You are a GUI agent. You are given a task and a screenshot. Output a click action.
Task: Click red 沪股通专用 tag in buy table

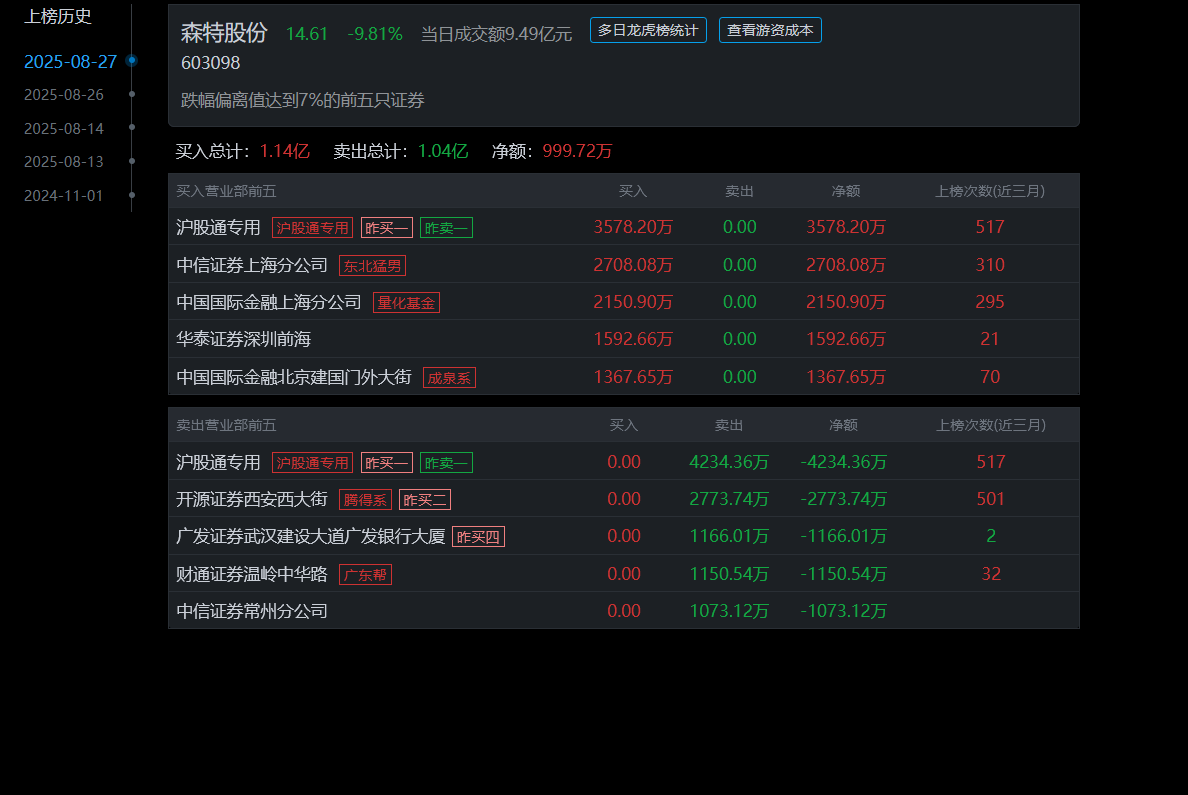(x=312, y=227)
